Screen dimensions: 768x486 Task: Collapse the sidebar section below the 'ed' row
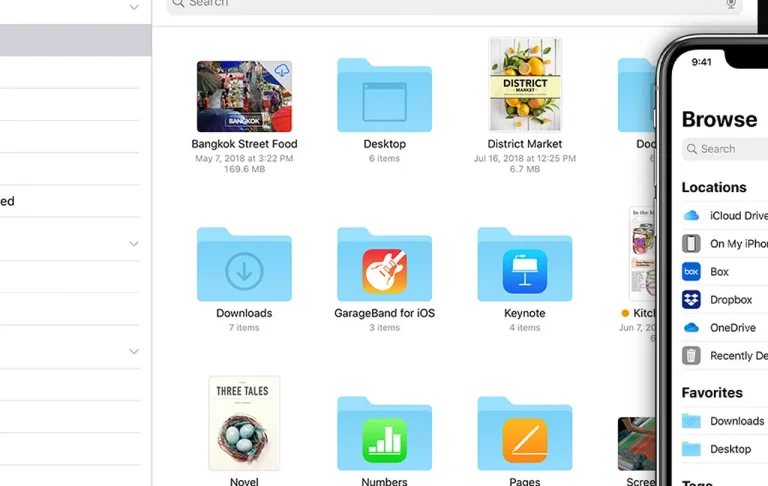(x=134, y=243)
